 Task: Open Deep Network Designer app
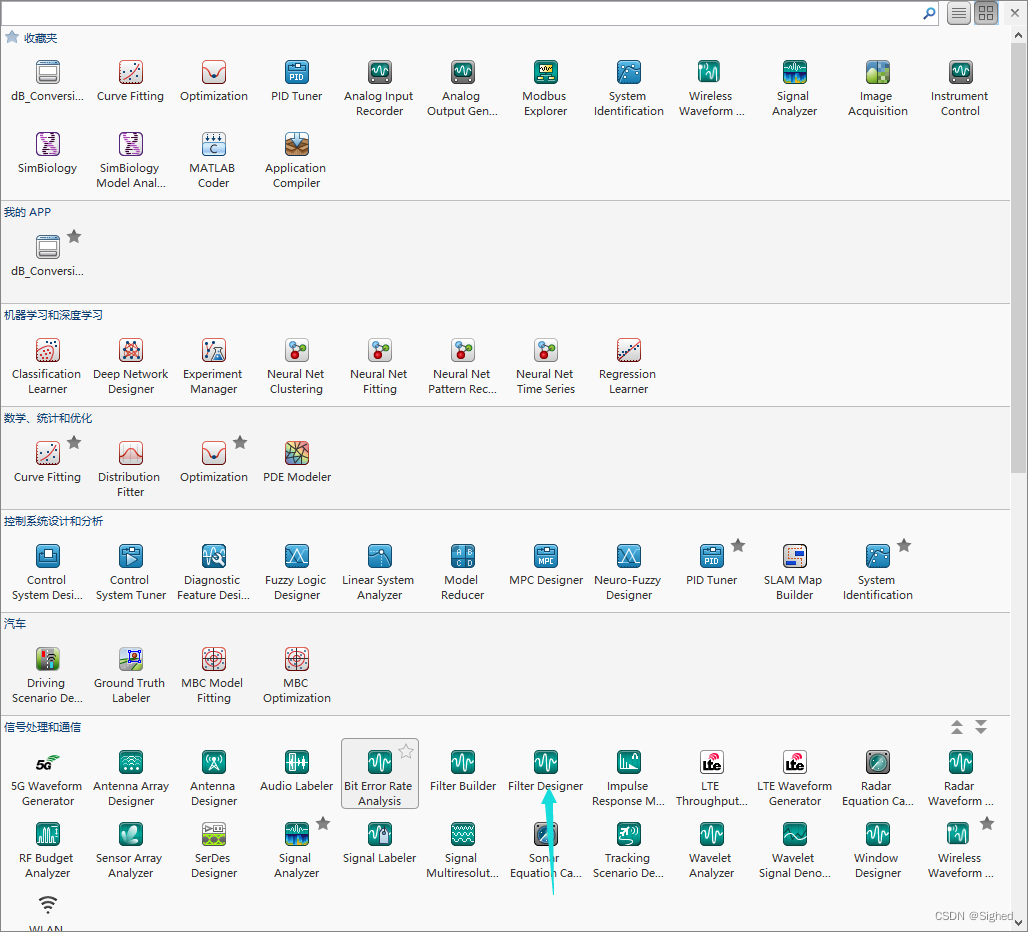[130, 366]
